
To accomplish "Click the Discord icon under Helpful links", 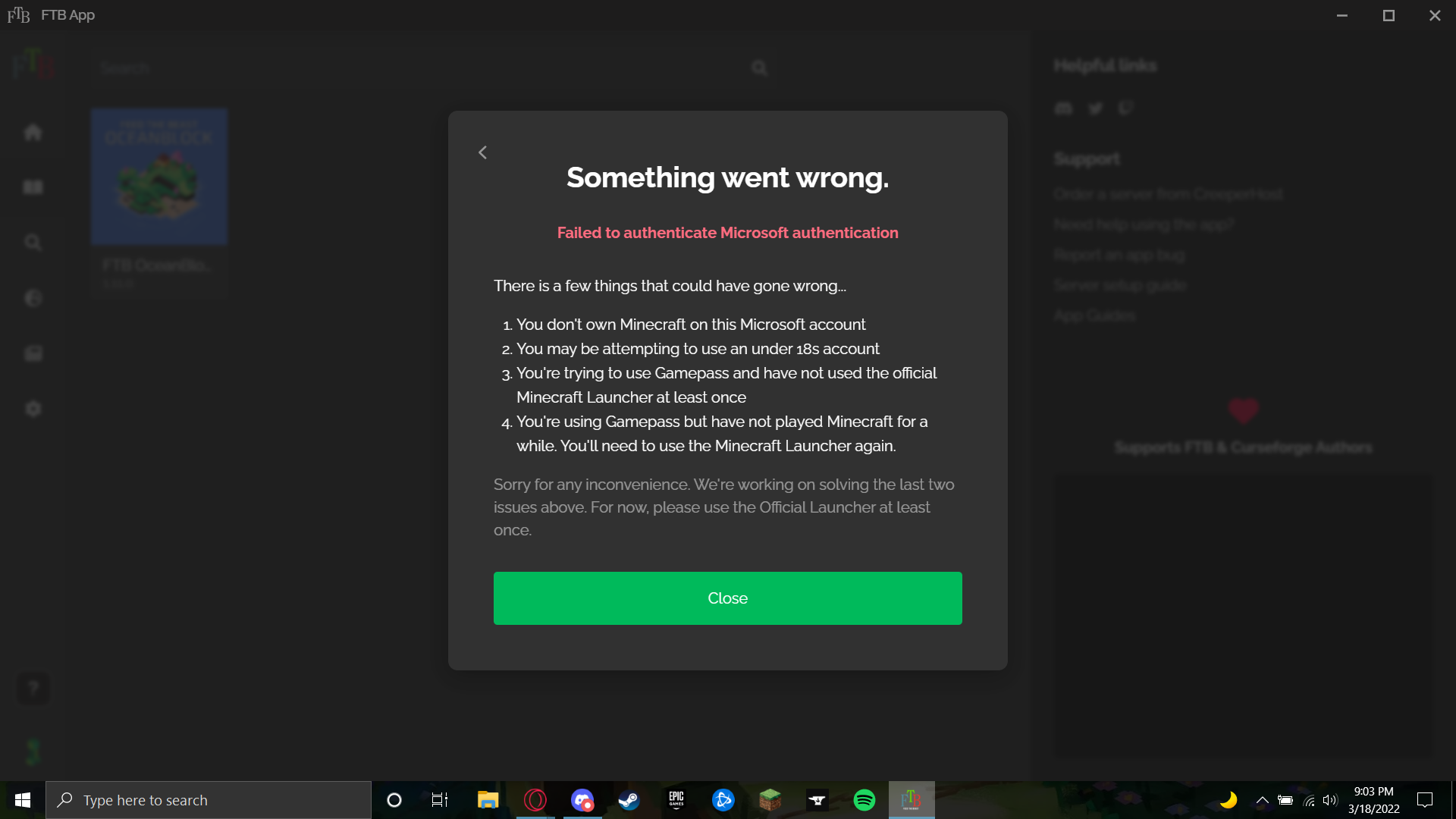I will [1063, 108].
